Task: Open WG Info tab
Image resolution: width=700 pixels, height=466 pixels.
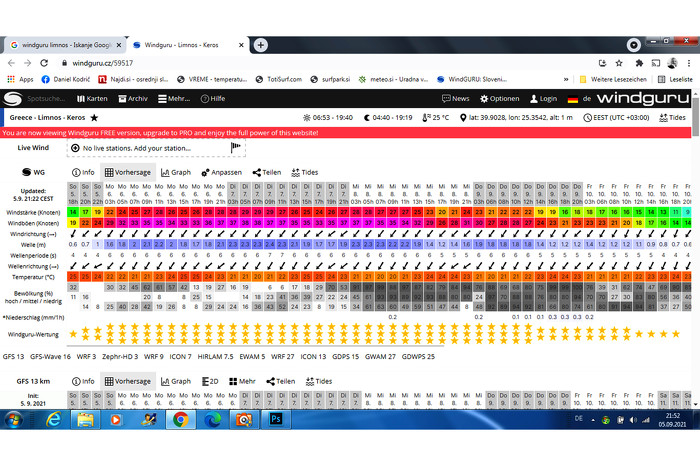Action: (x=83, y=172)
